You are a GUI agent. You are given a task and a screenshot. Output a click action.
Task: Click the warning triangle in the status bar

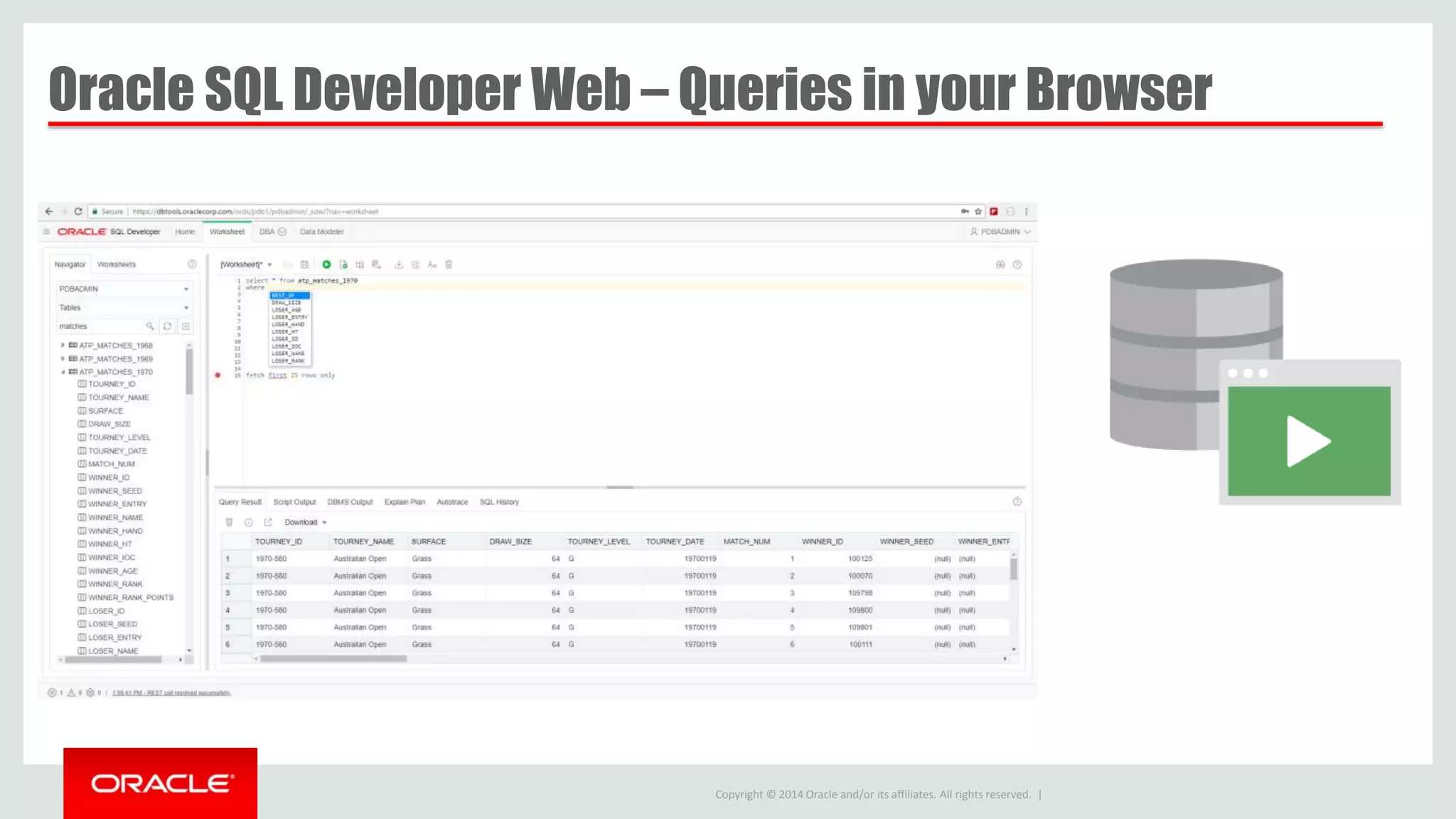pos(71,692)
